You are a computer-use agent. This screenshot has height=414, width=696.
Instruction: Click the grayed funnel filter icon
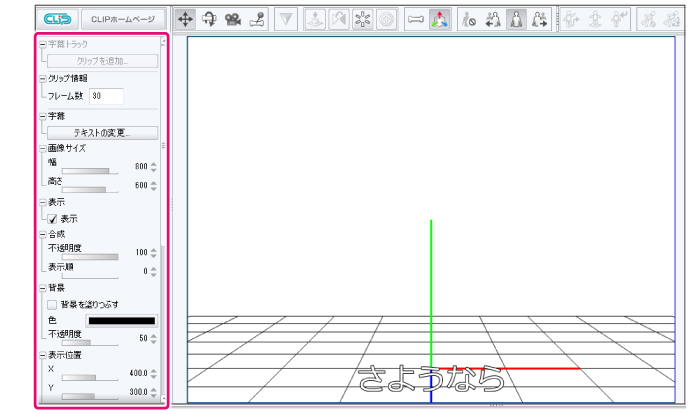coord(286,19)
